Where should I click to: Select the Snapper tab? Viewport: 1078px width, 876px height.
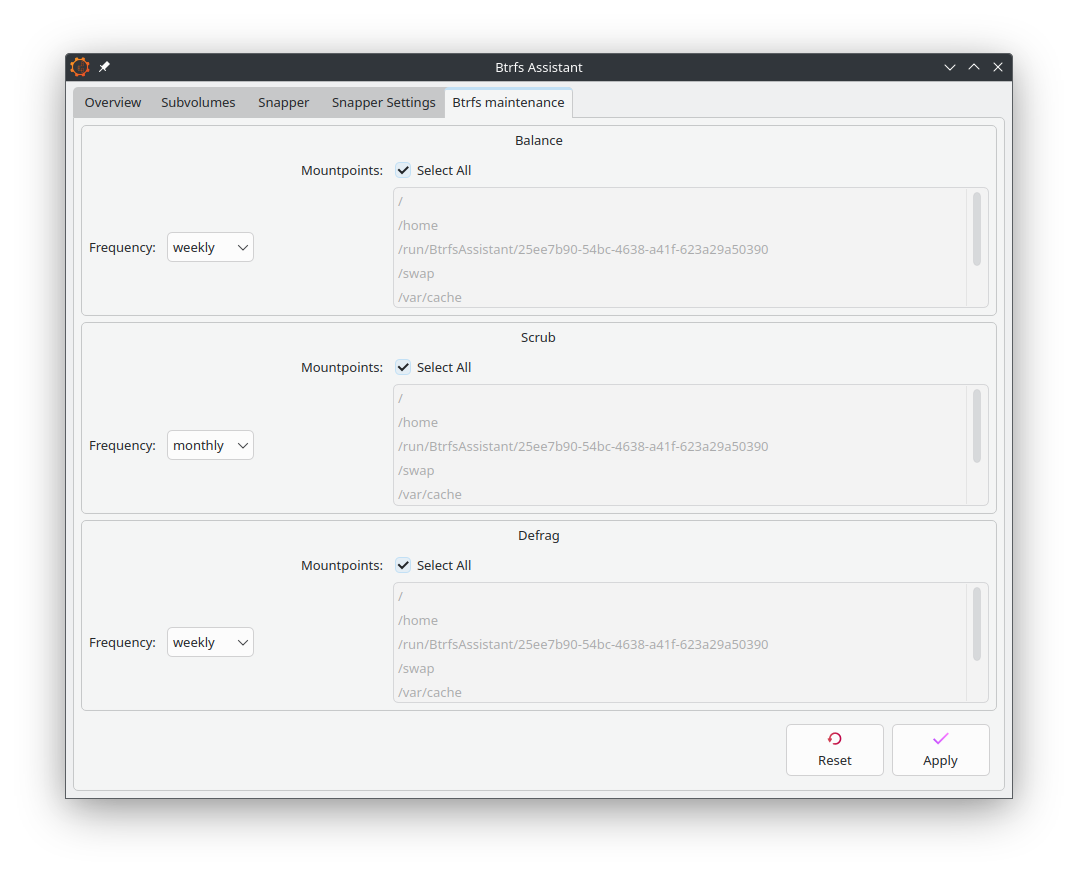click(x=283, y=102)
